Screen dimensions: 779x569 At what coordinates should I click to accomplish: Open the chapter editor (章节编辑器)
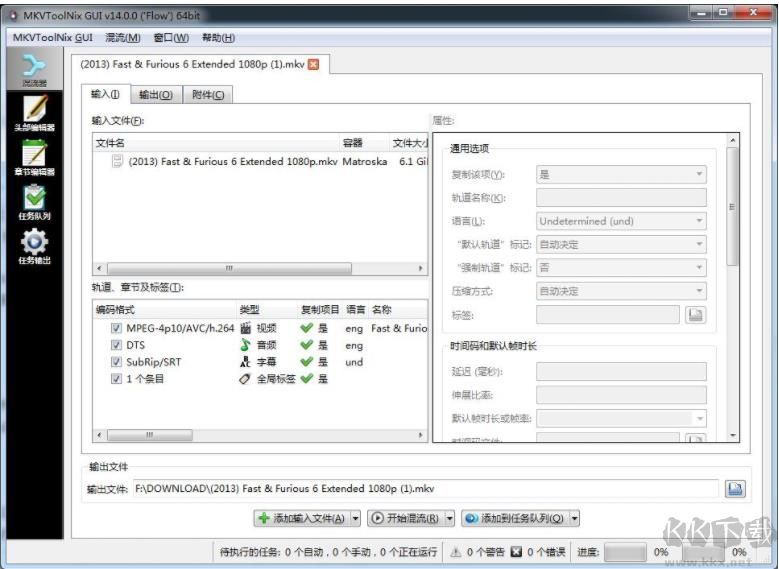pyautogui.click(x=34, y=158)
